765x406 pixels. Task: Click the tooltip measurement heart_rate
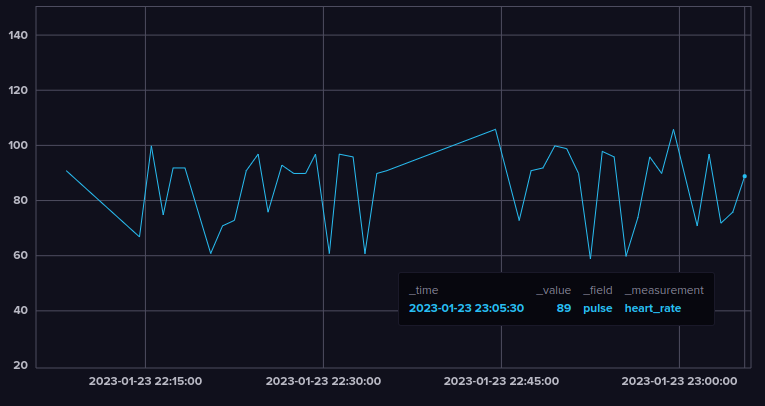pos(653,308)
